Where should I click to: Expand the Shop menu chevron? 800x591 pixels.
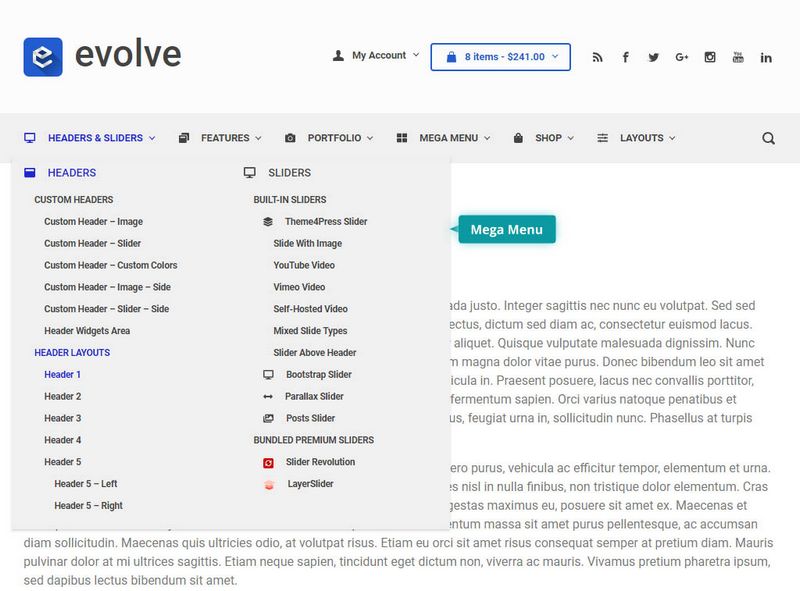571,138
